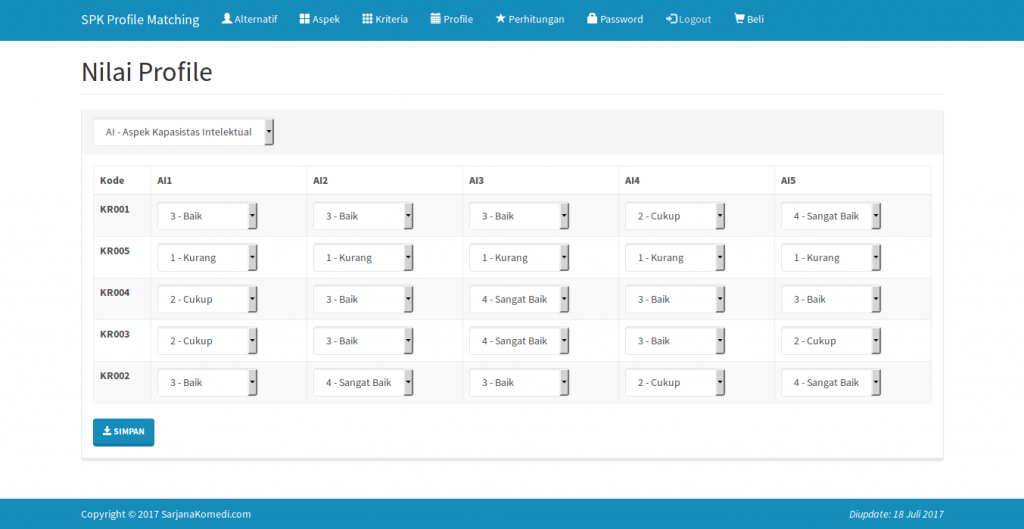
Task: Open KR003 AI4 Baik dropdown
Action: click(675, 341)
